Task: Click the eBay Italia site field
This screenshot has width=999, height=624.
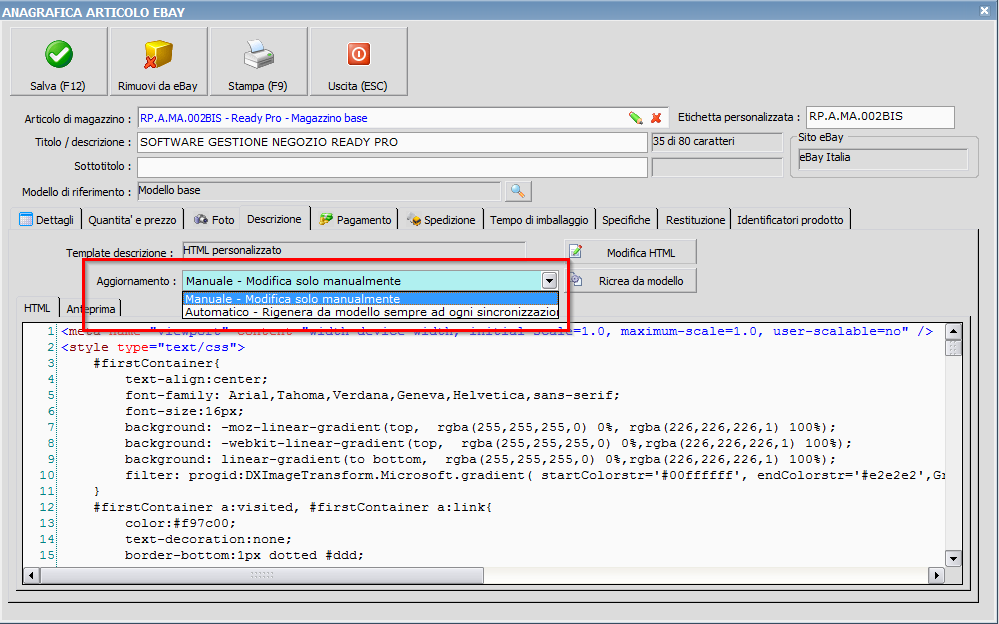Action: [882, 158]
